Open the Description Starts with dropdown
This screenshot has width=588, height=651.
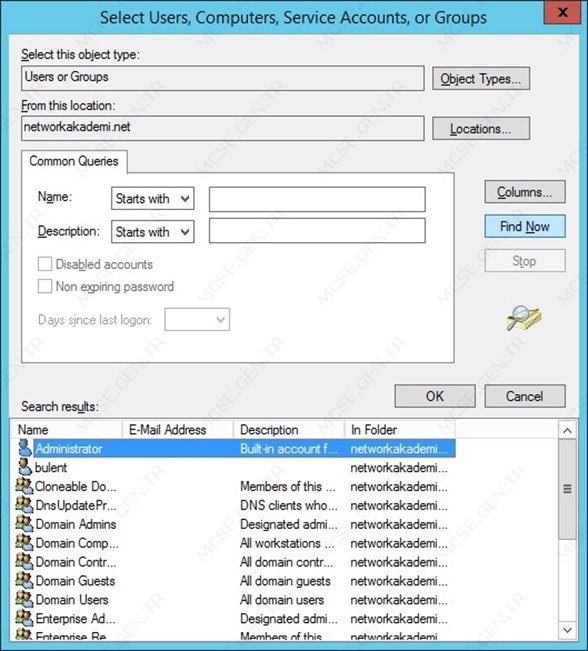(153, 232)
